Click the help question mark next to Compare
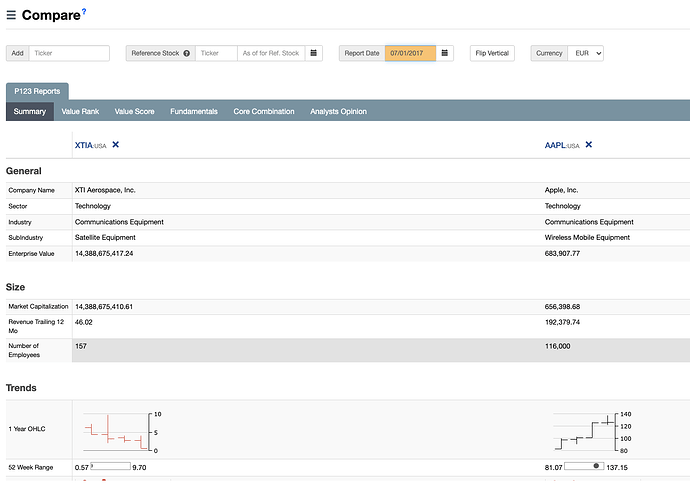Screen dimensions: 690x493 point(84,11)
